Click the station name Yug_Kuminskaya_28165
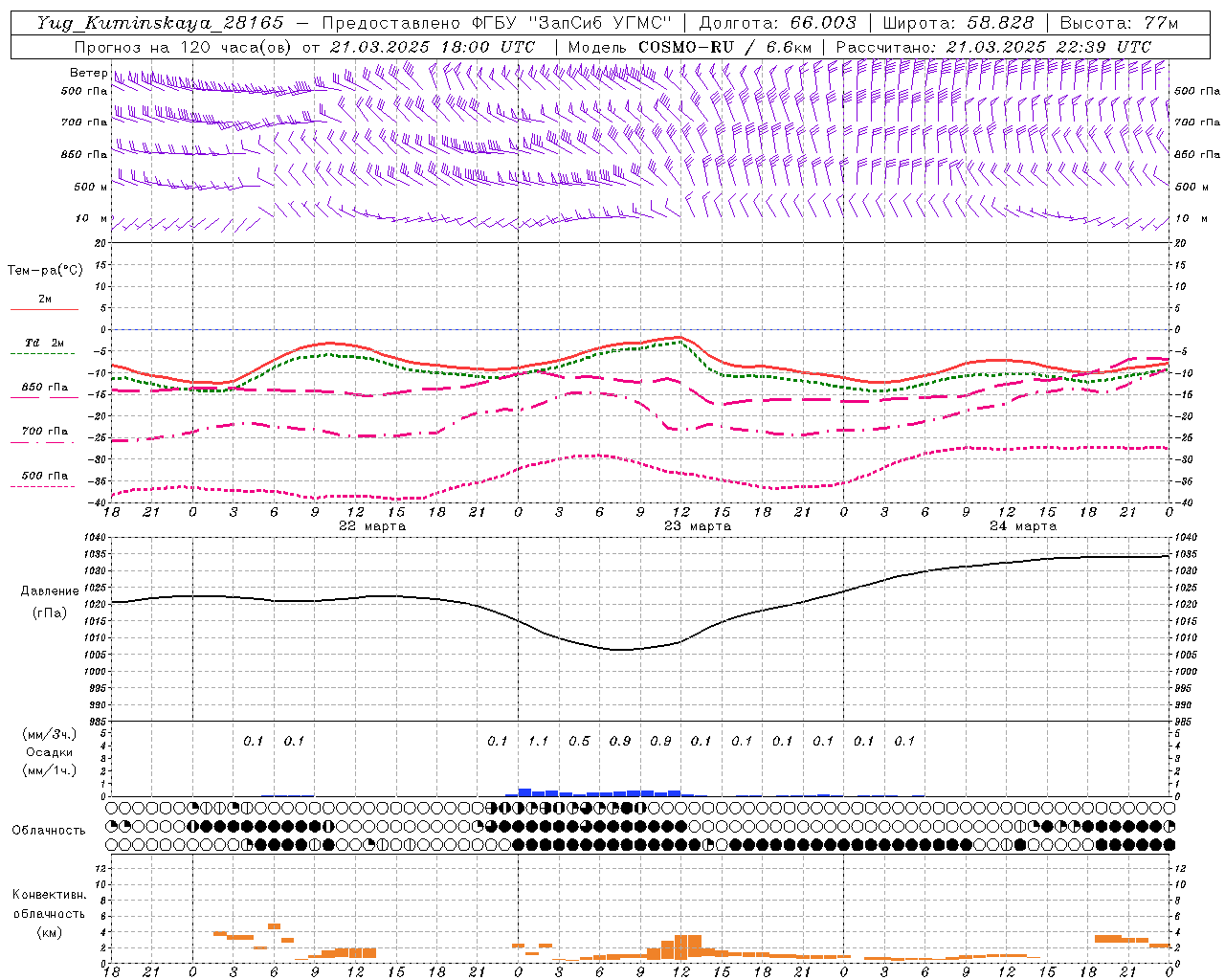 (159, 23)
